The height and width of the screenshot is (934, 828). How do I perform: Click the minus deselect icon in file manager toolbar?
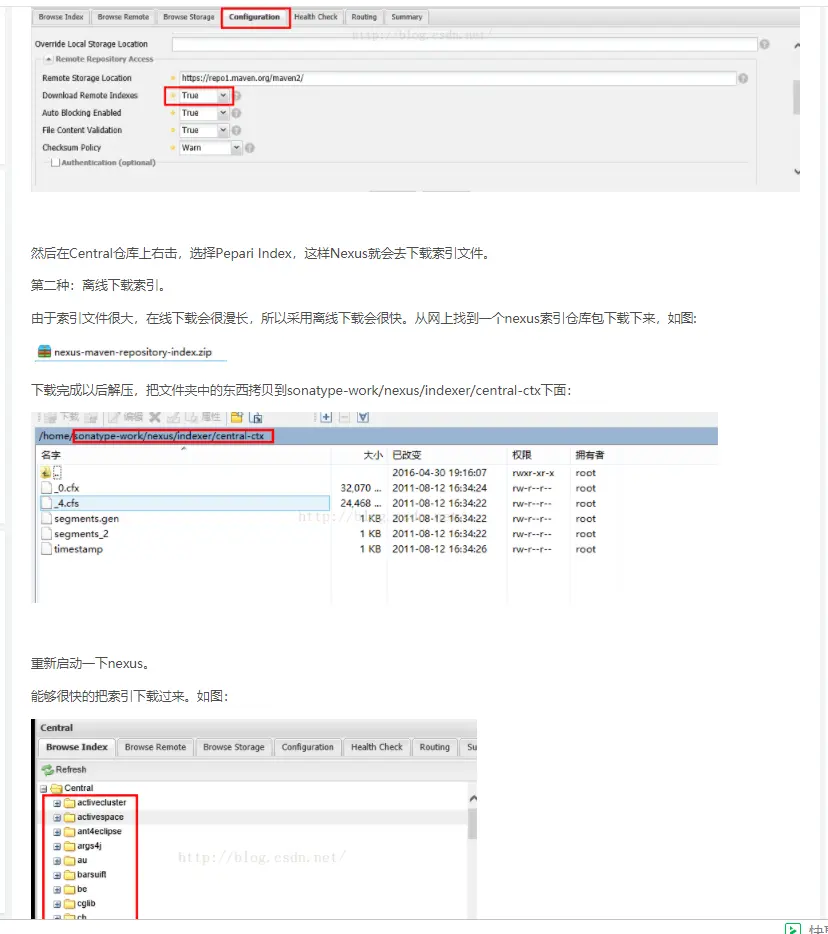point(344,417)
